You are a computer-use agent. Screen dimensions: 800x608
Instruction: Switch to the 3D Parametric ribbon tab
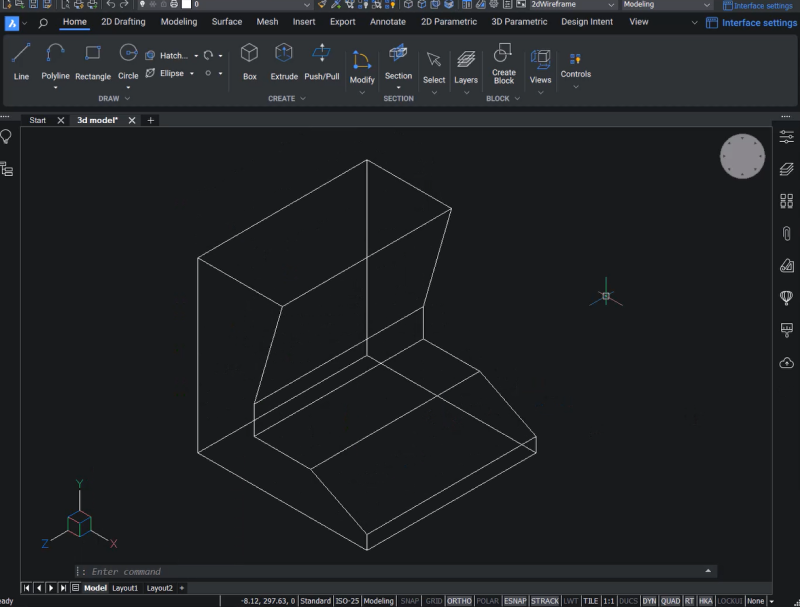click(519, 21)
